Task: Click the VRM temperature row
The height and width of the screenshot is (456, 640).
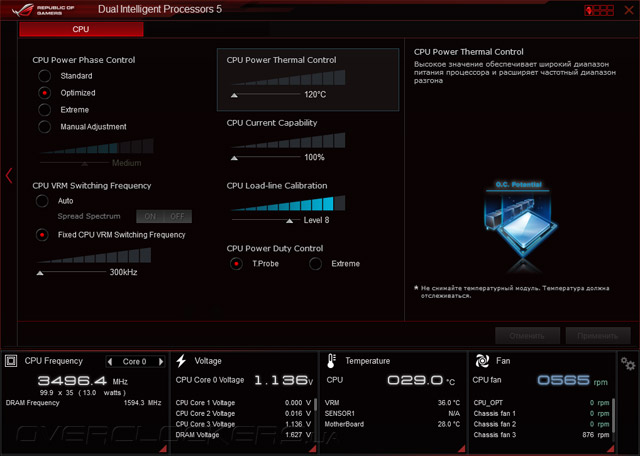Action: click(392, 403)
